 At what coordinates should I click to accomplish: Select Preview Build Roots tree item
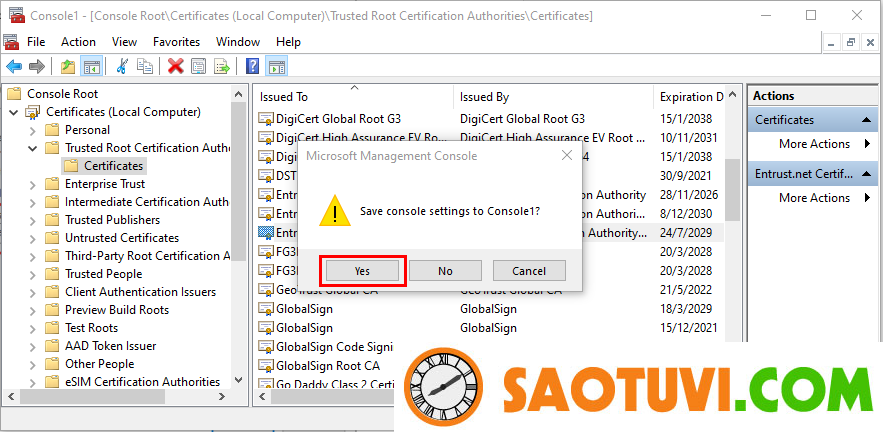117,310
